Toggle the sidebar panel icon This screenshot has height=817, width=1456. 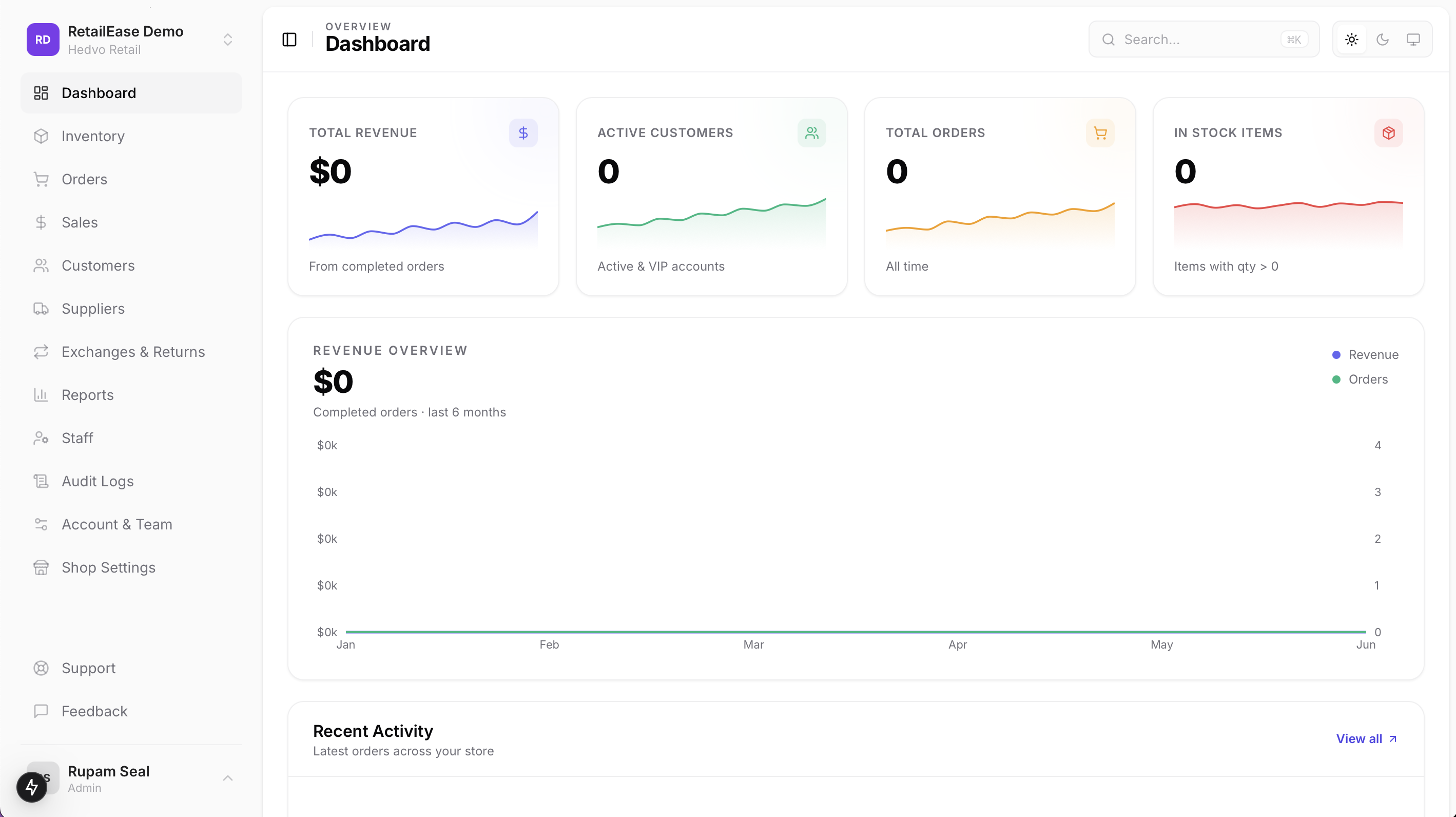[289, 40]
